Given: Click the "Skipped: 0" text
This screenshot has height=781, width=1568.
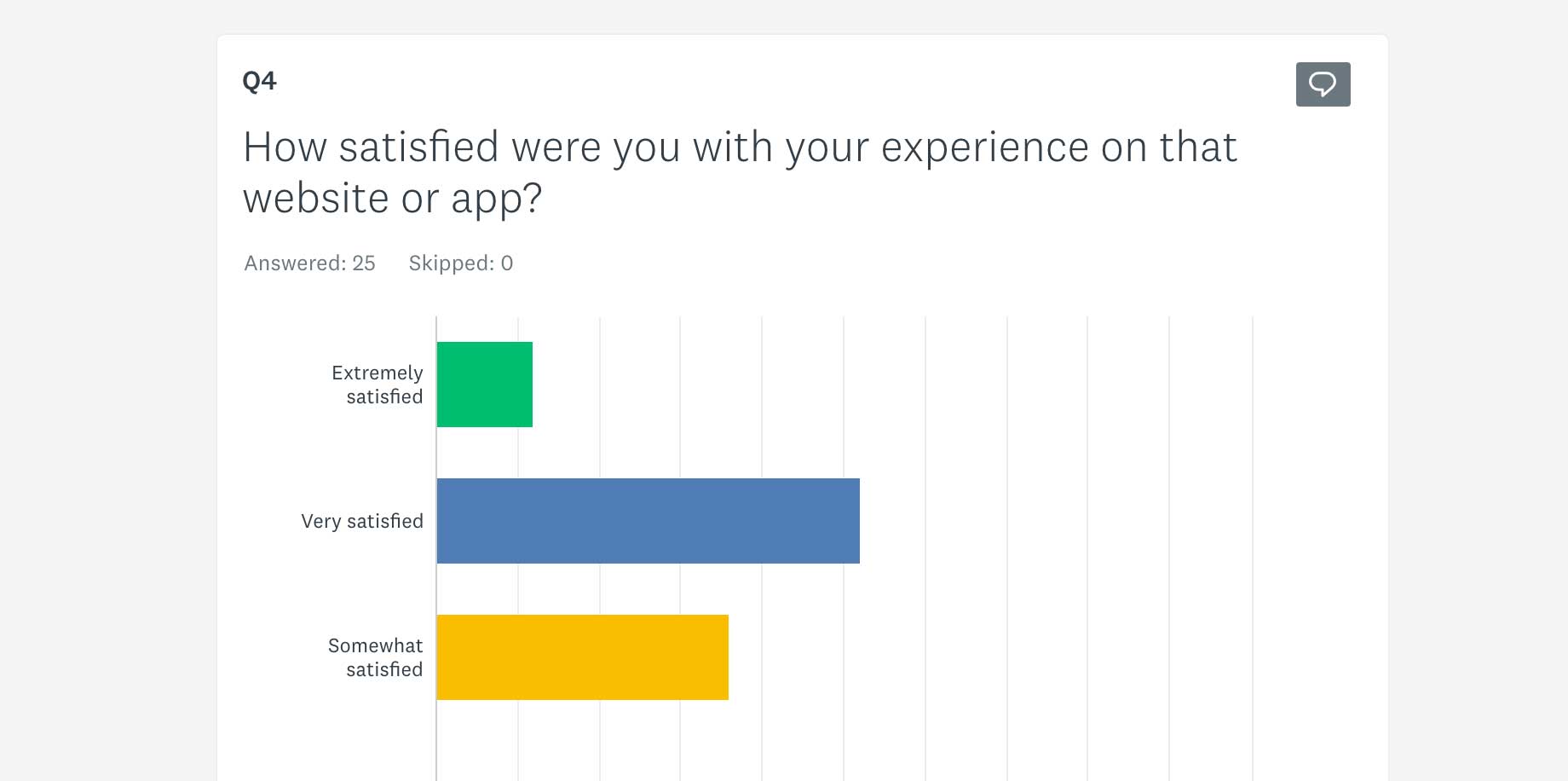Looking at the screenshot, I should 460,263.
